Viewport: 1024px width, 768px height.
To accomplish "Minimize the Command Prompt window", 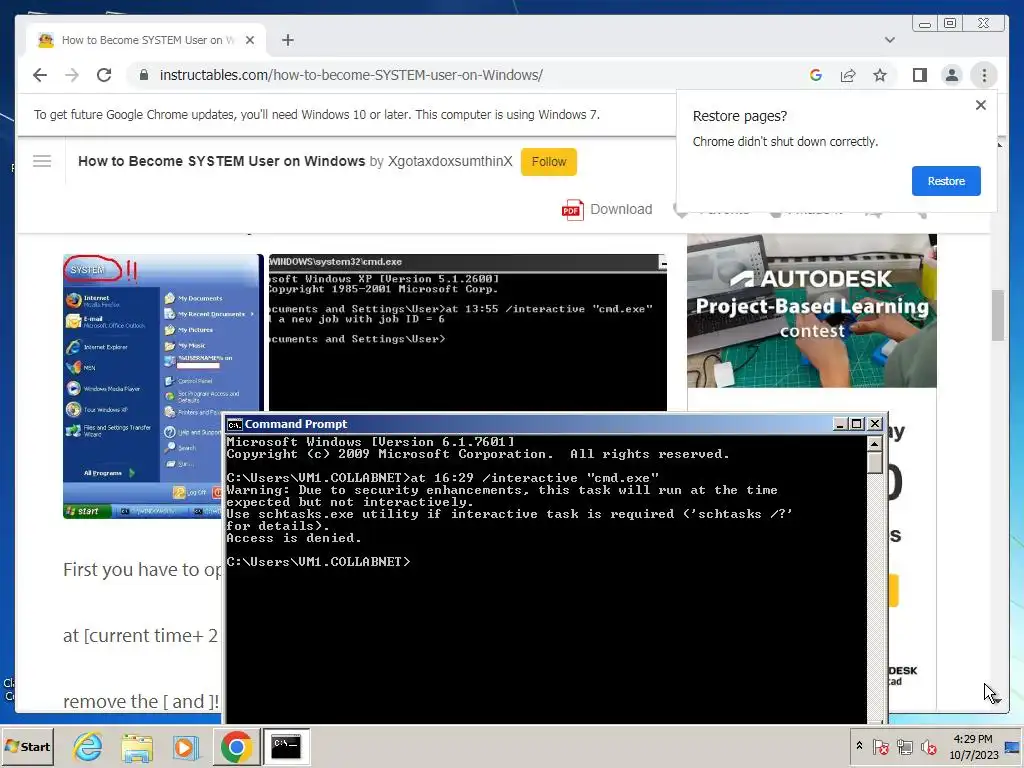I will [x=840, y=424].
